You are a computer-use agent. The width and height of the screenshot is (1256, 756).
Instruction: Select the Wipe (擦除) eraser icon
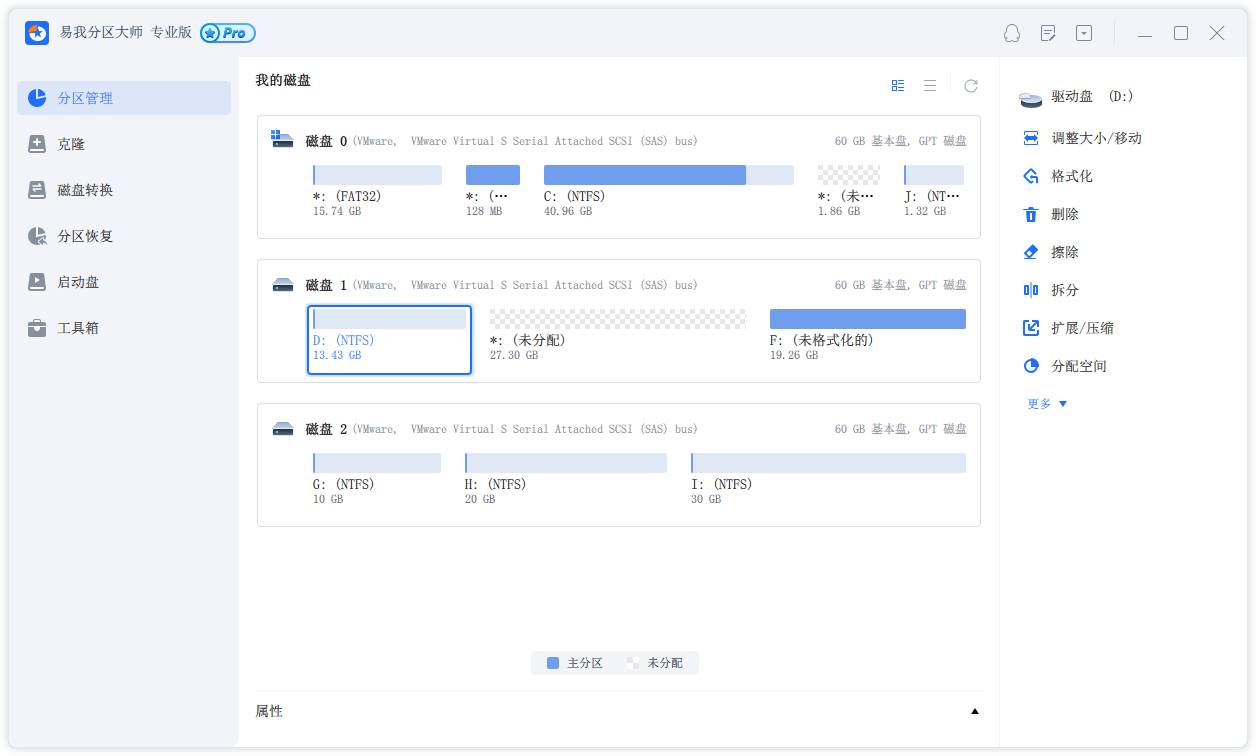click(1031, 252)
